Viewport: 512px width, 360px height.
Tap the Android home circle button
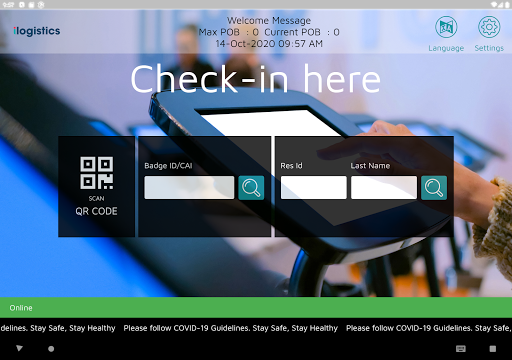51,349
